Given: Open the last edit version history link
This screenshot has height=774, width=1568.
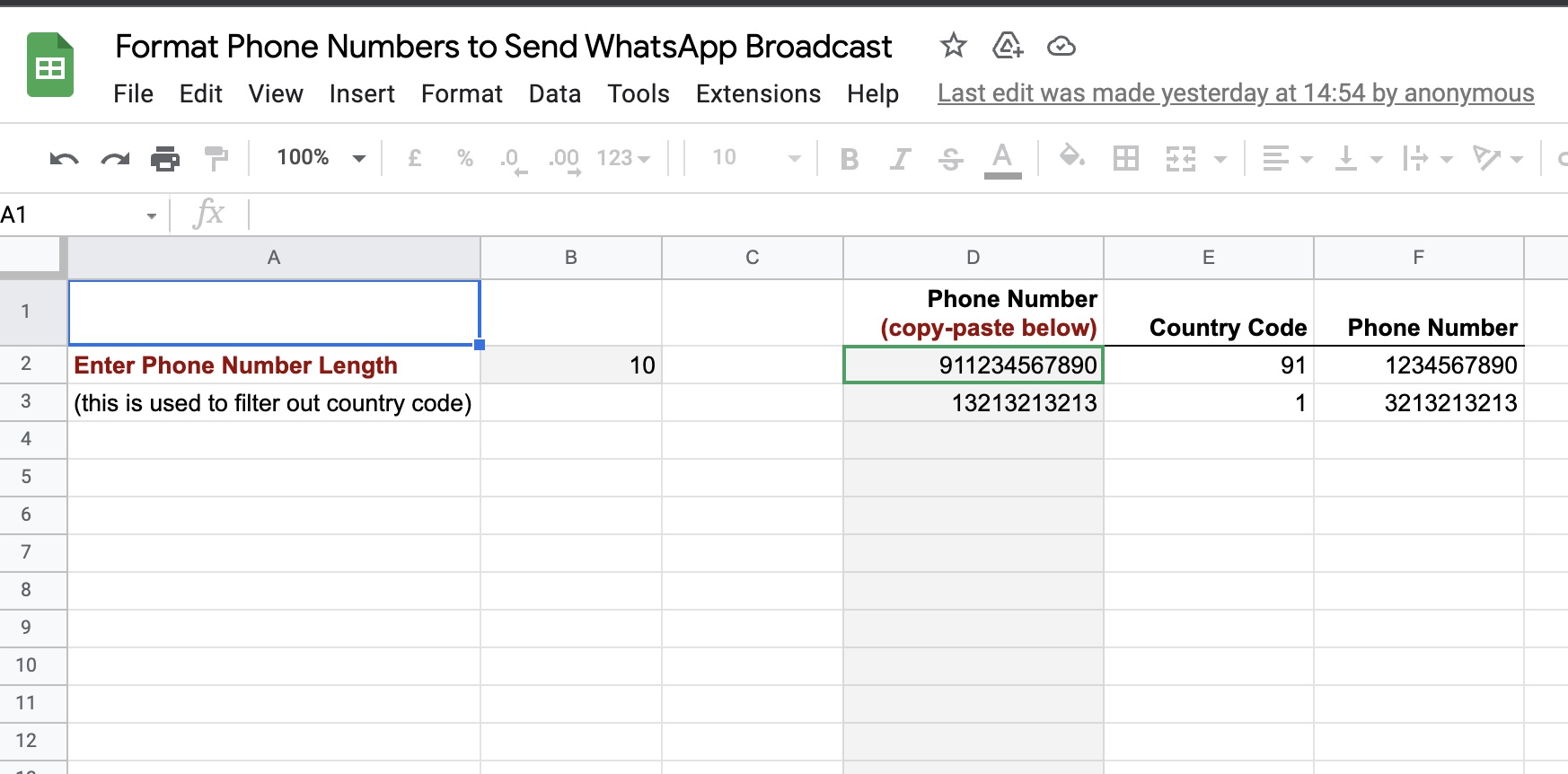Looking at the screenshot, I should 1236,93.
